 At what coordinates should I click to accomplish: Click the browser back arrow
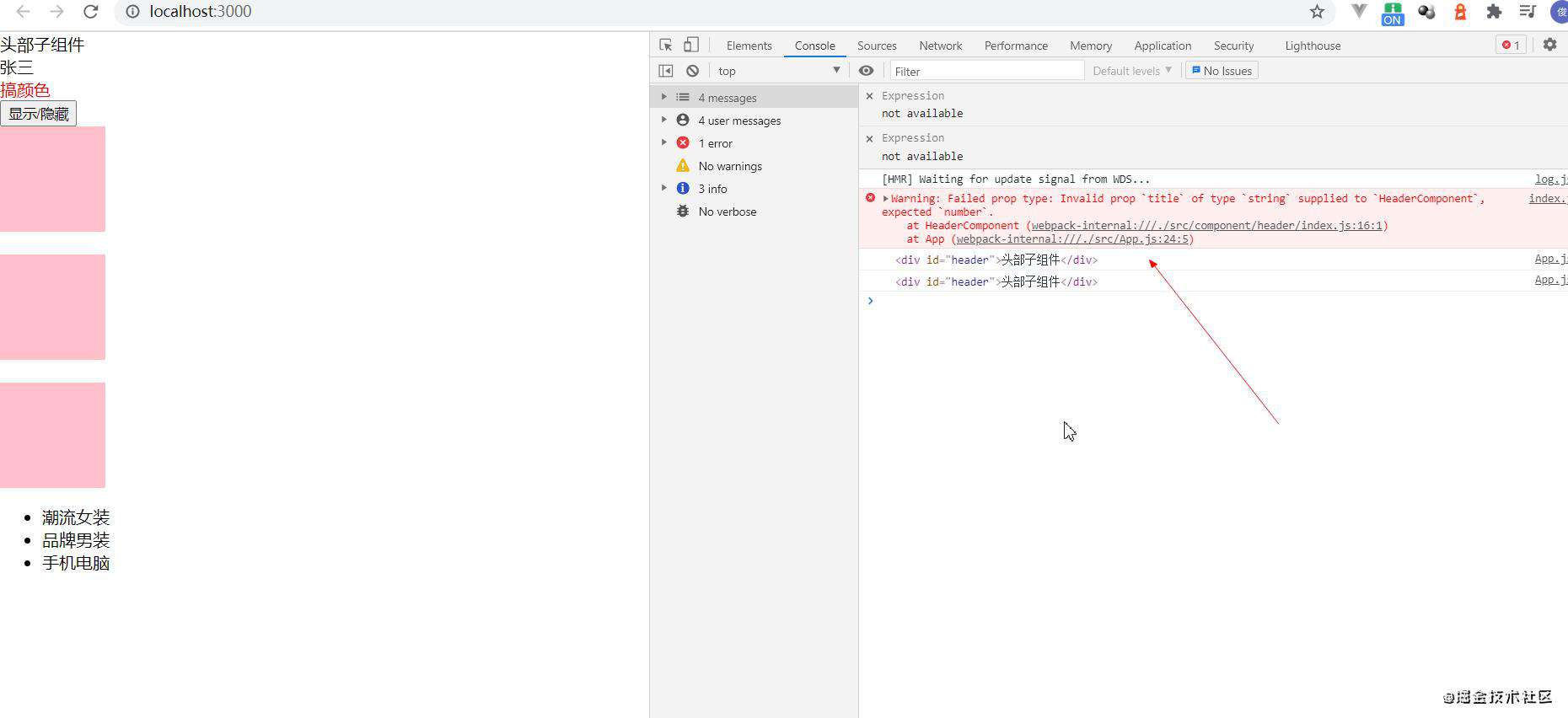(x=24, y=12)
